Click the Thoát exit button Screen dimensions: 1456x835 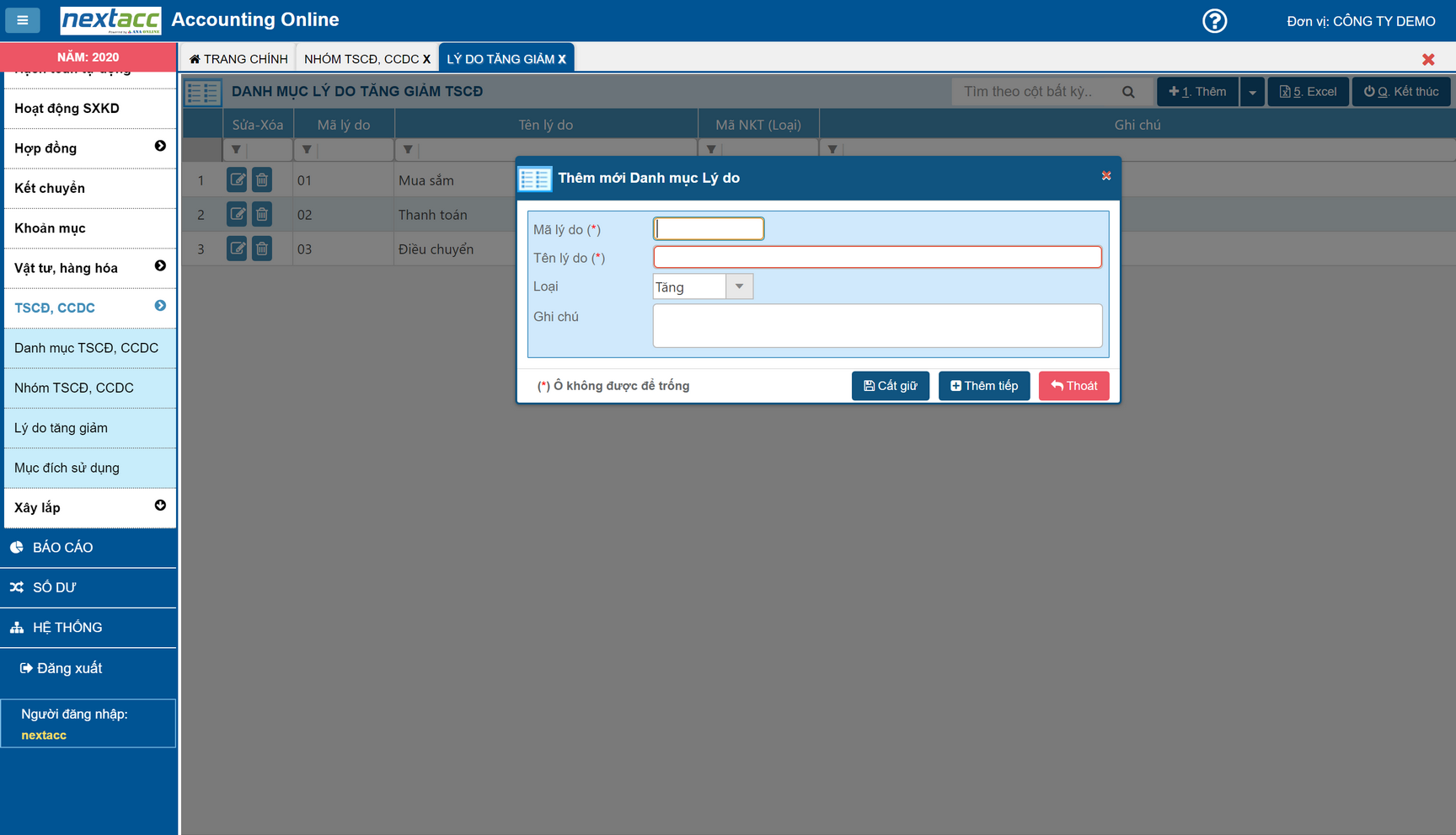1073,386
